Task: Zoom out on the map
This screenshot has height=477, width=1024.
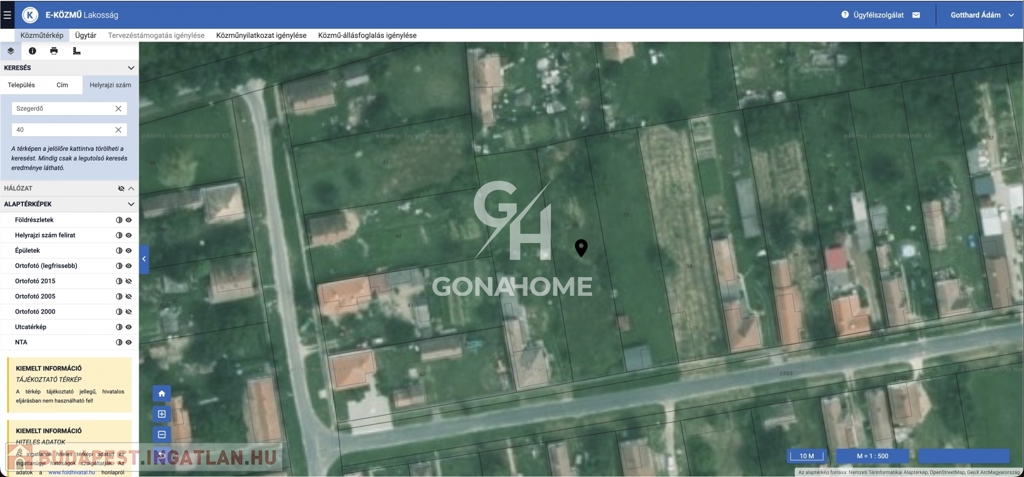Action: click(162, 435)
